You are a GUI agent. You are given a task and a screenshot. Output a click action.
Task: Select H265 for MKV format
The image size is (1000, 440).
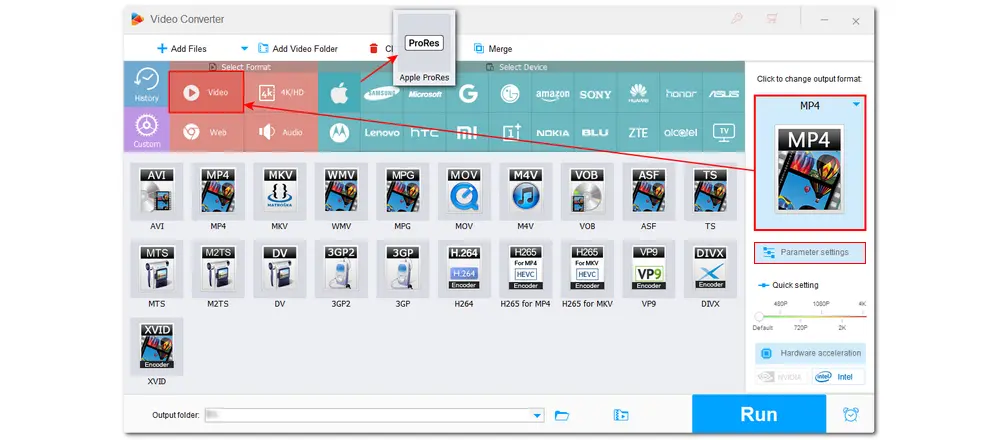587,269
